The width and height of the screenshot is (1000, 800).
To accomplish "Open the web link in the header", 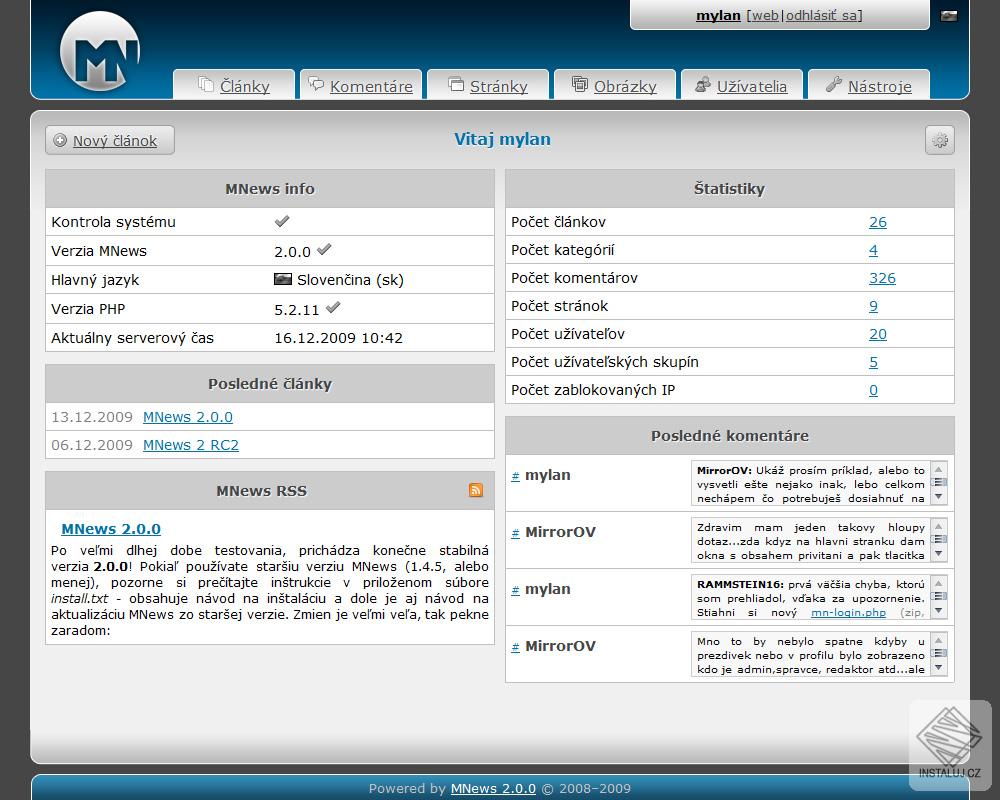I will (765, 15).
